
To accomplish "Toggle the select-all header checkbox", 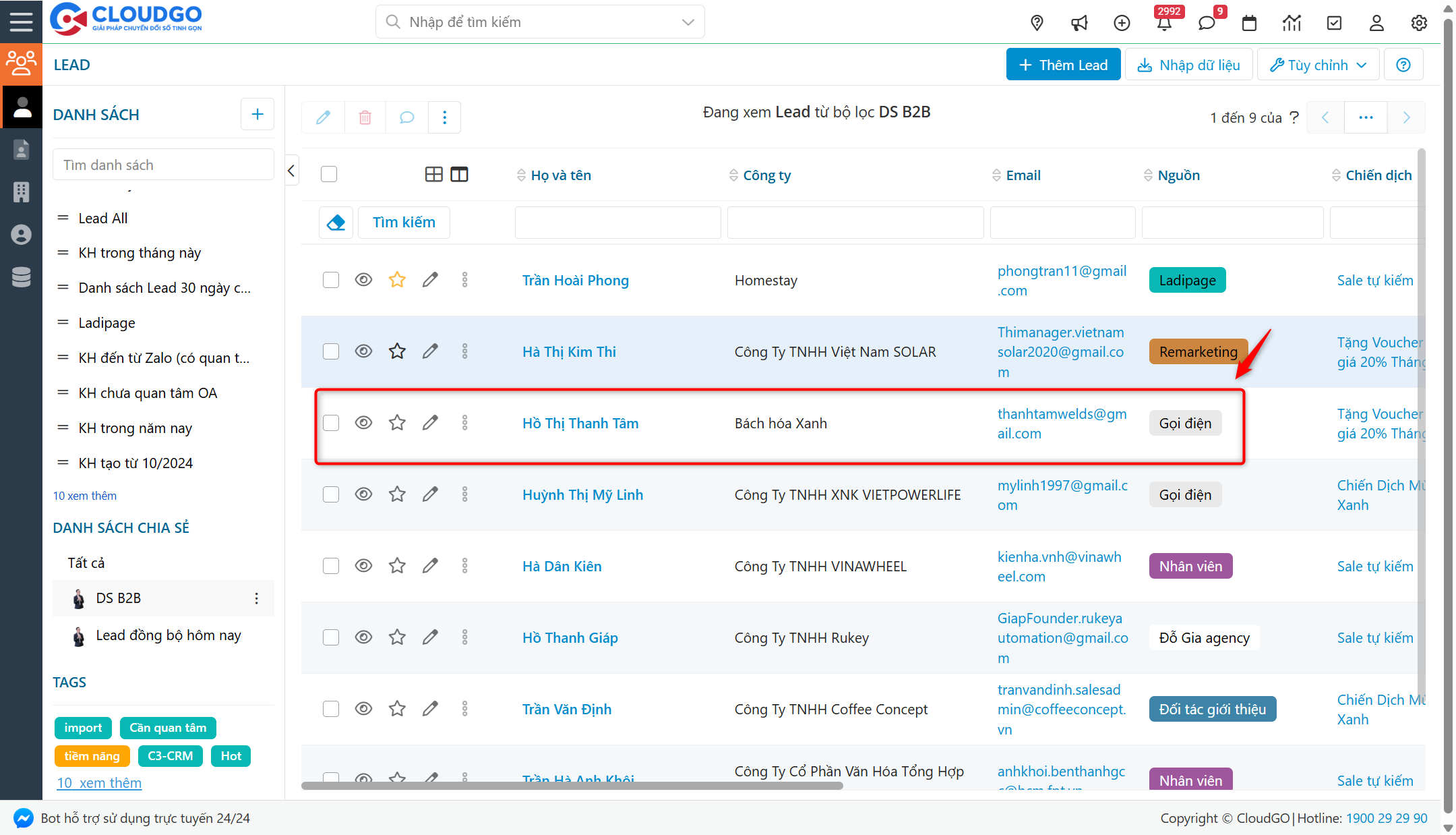I will [329, 175].
